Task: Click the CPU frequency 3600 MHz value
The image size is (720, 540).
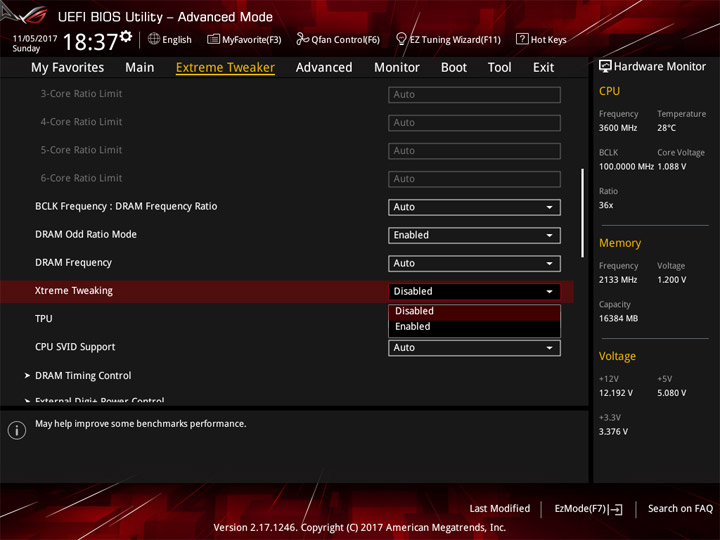Action: tap(618, 128)
